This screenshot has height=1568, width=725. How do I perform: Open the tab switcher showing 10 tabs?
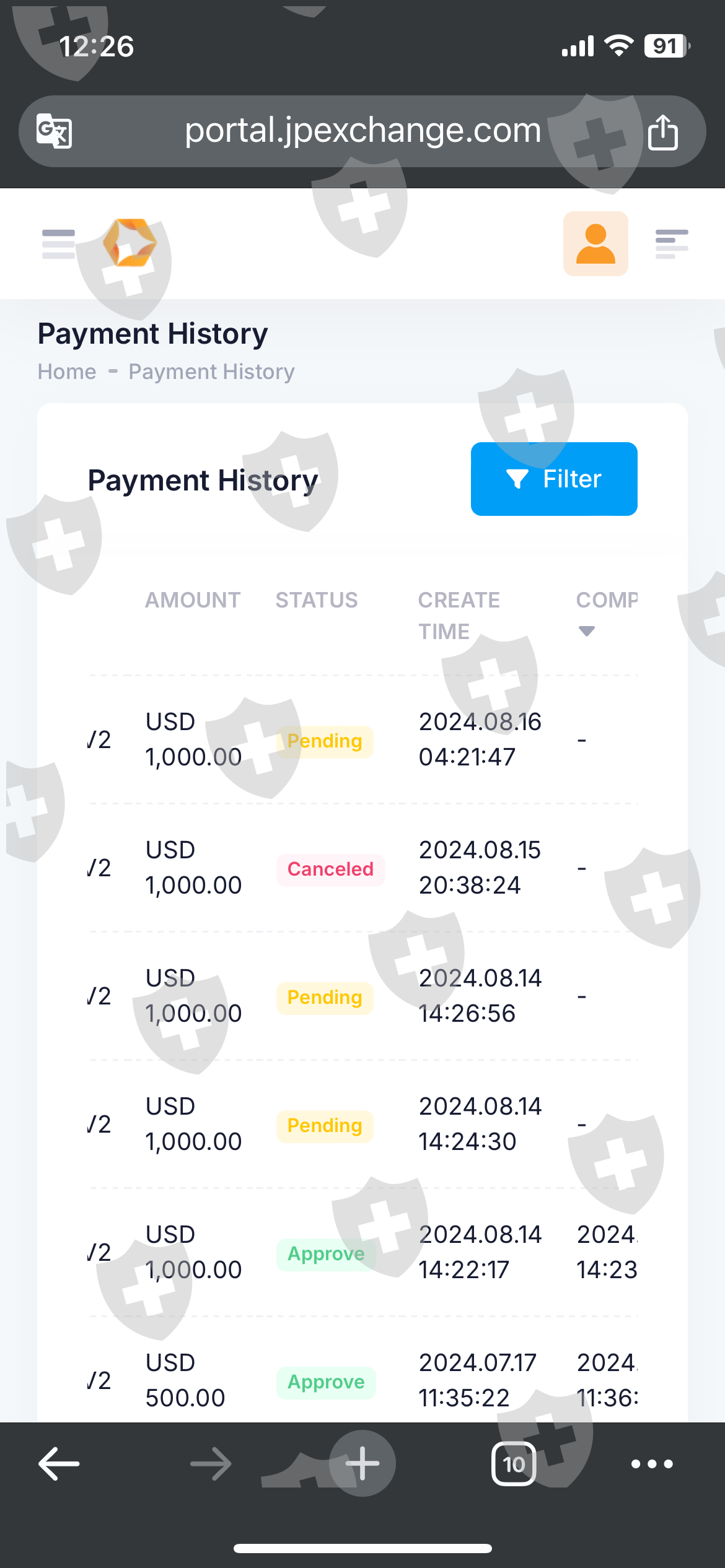click(514, 1464)
